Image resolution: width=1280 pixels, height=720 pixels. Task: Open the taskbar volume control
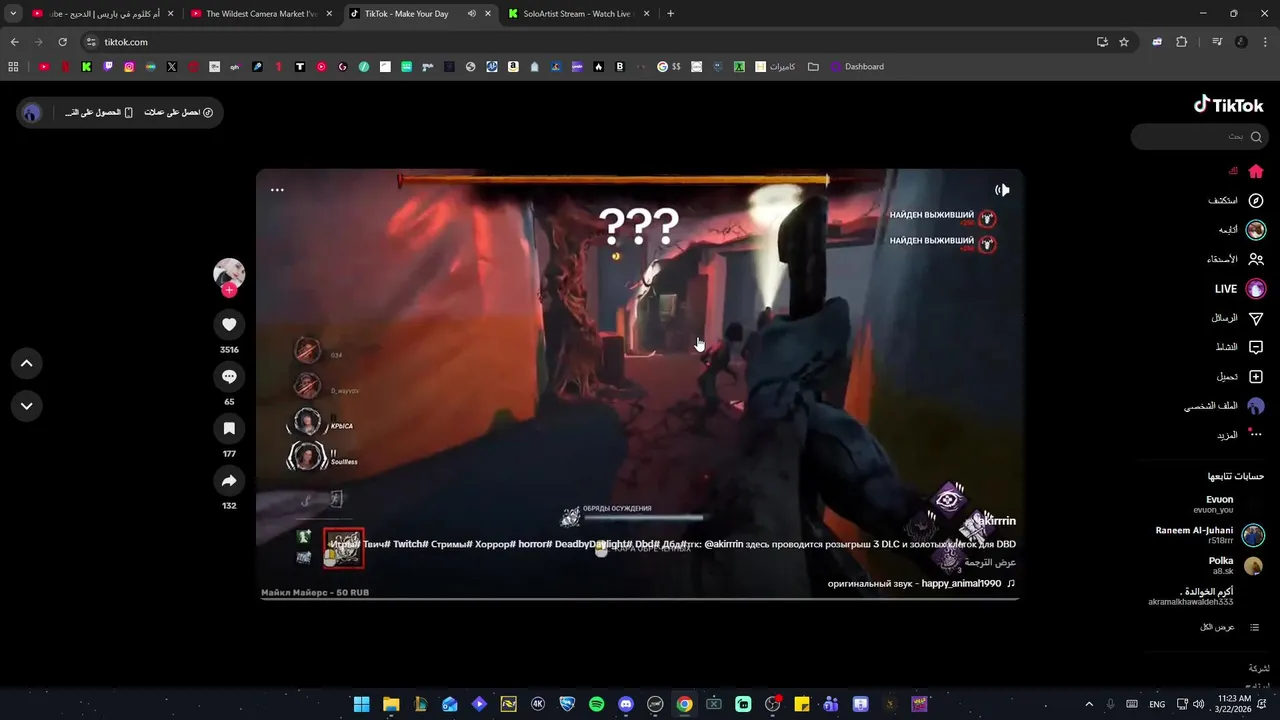[1200, 704]
